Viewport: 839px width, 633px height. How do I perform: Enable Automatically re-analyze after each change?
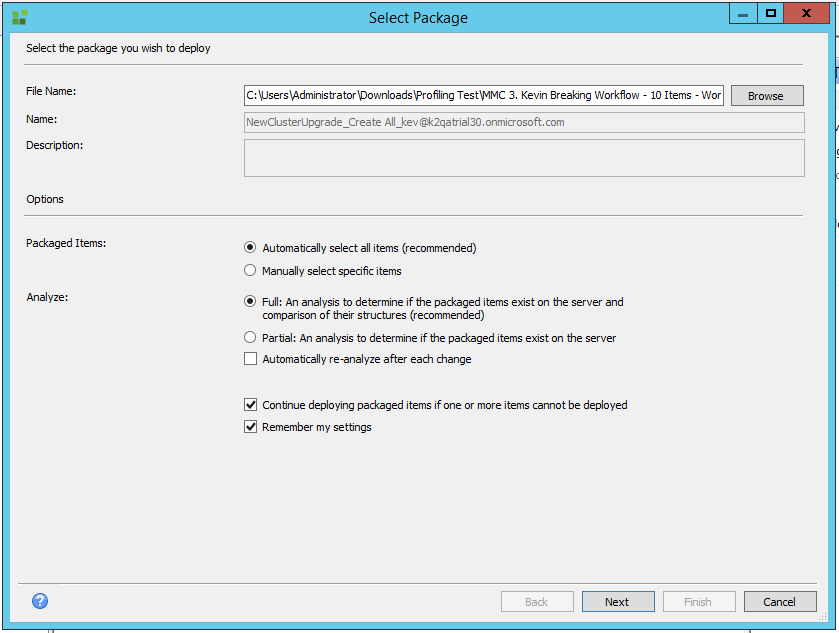250,359
